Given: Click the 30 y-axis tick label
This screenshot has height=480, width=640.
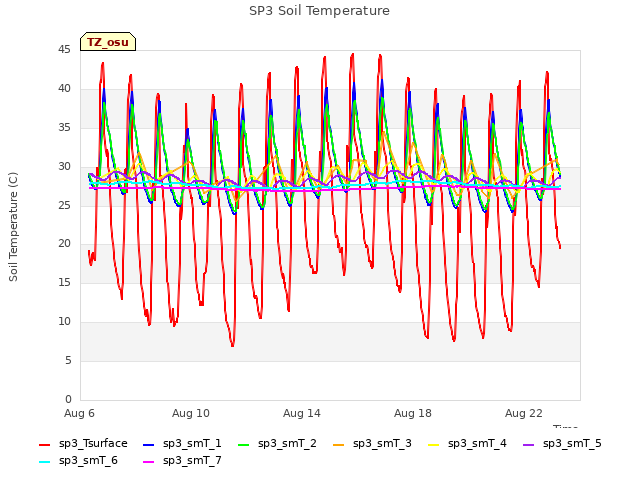Looking at the screenshot, I should [64, 167].
